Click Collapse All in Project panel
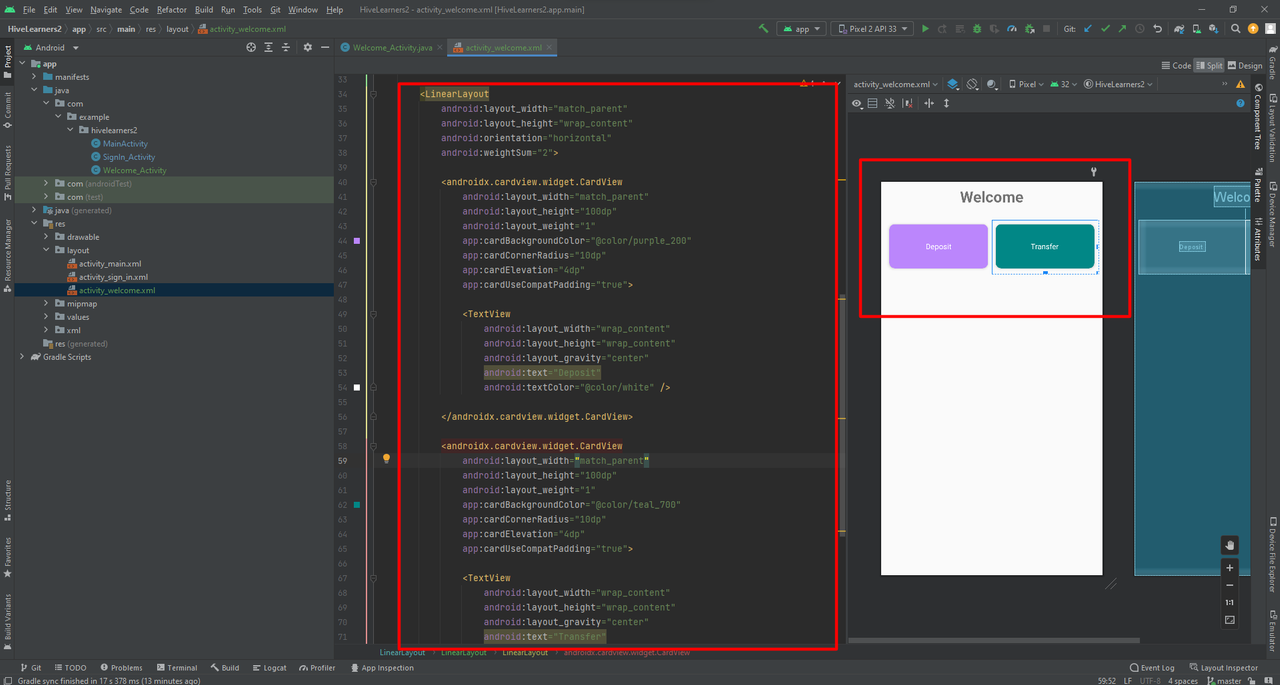Viewport: 1280px width, 685px height. (x=286, y=47)
